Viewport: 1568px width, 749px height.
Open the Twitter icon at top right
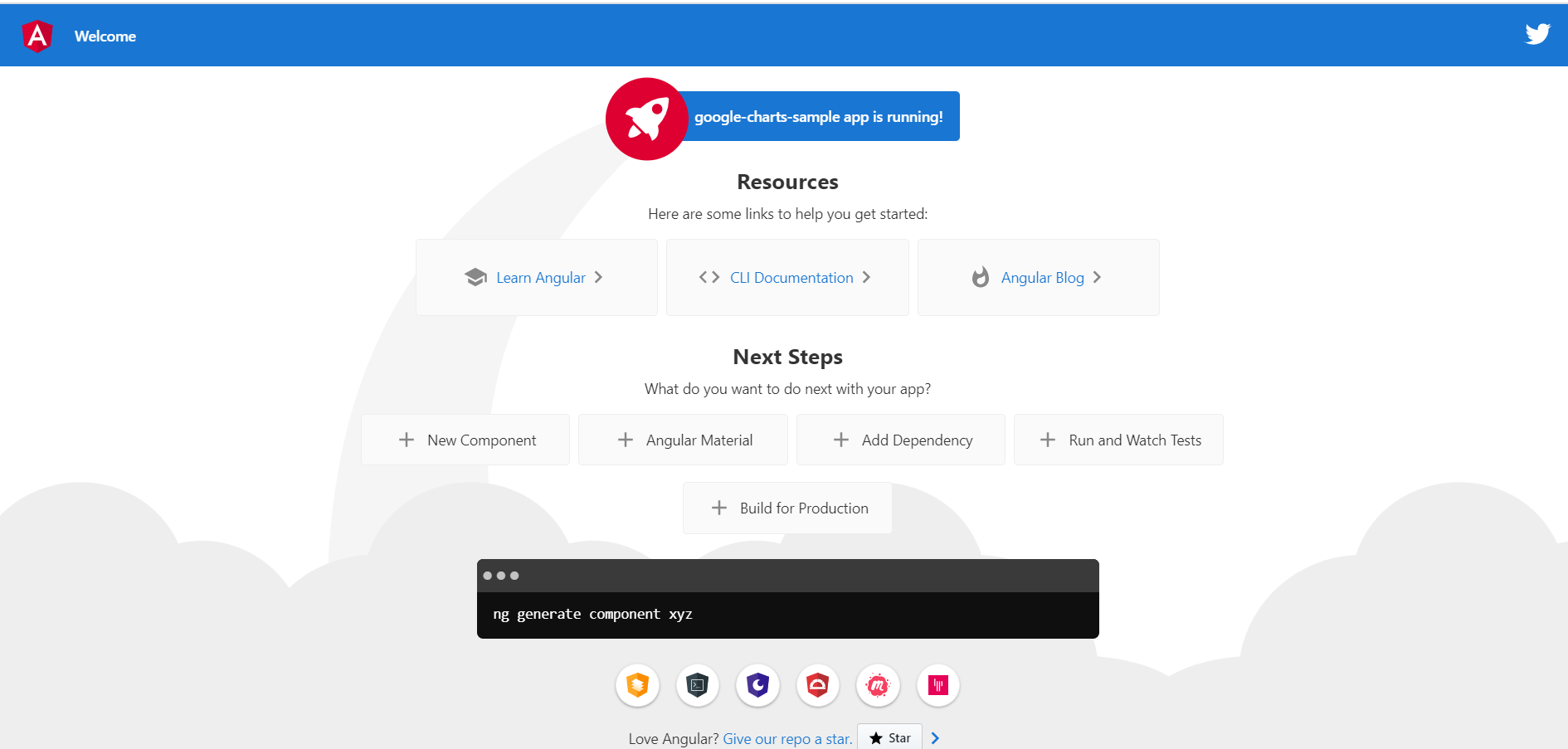pos(1537,34)
